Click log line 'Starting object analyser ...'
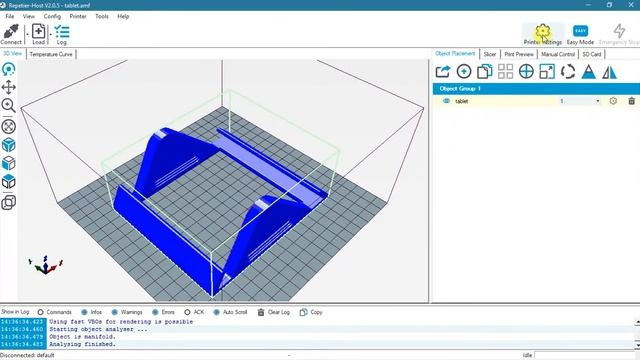 tap(98, 329)
